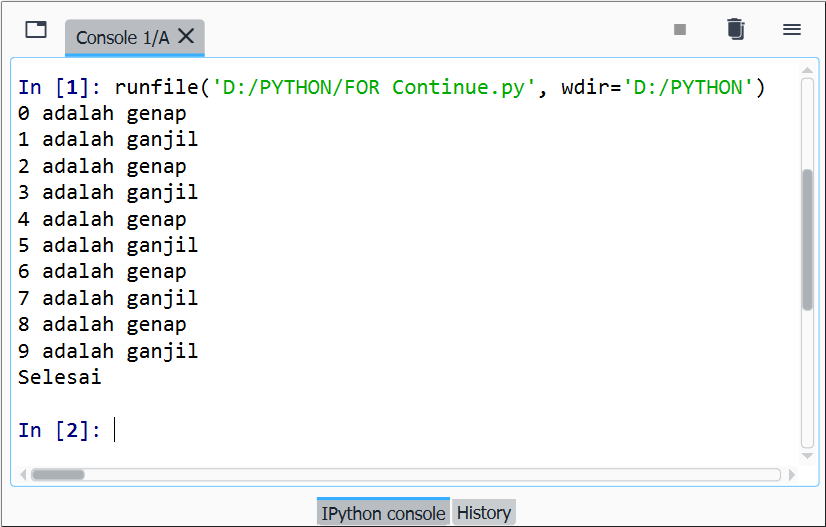The width and height of the screenshot is (826, 527).
Task: Click the 'D:/PYTHON/FOR Continue.py' path string
Action: 373,87
